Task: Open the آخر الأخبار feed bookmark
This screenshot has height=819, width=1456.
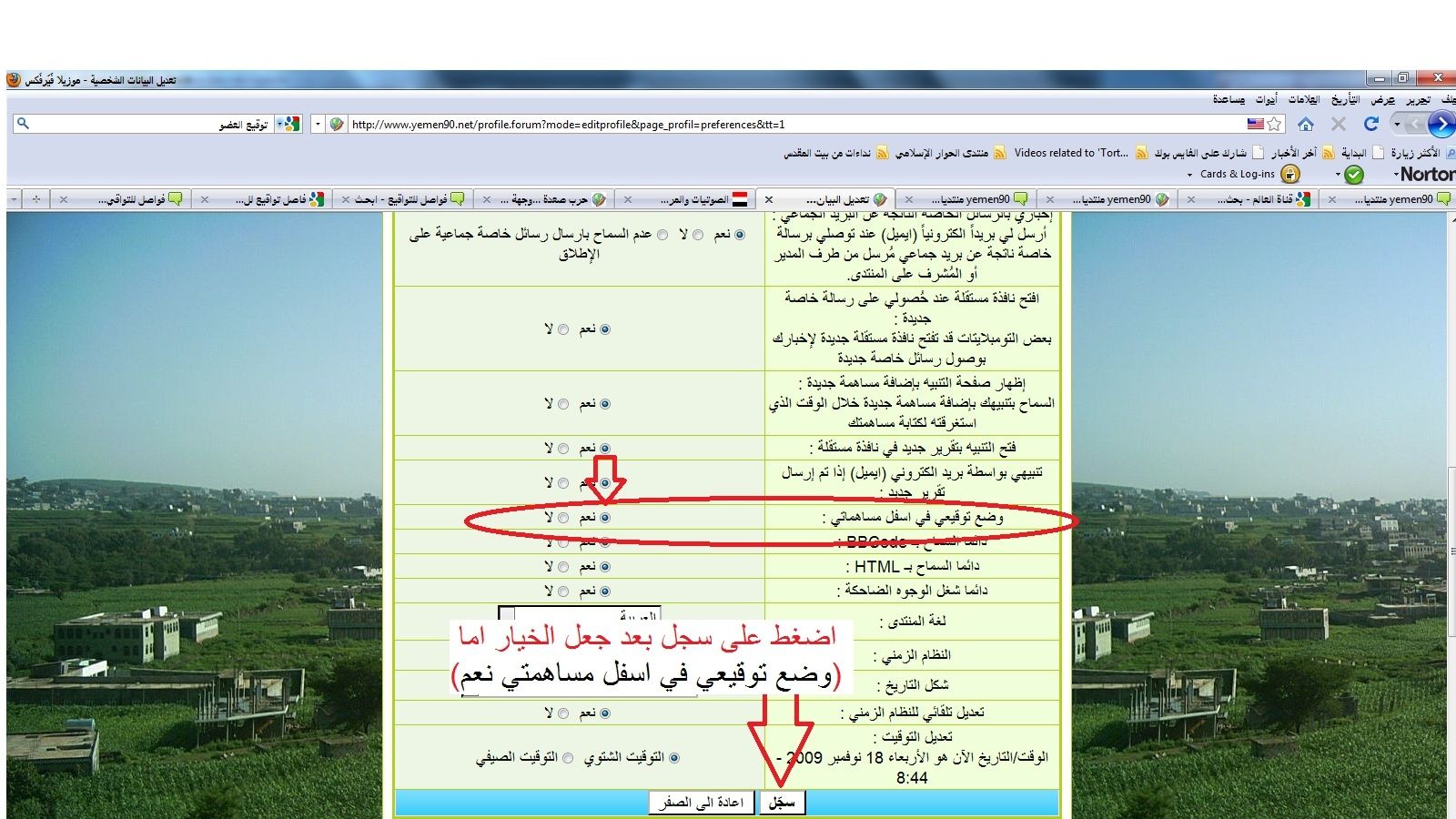Action: [1302, 153]
